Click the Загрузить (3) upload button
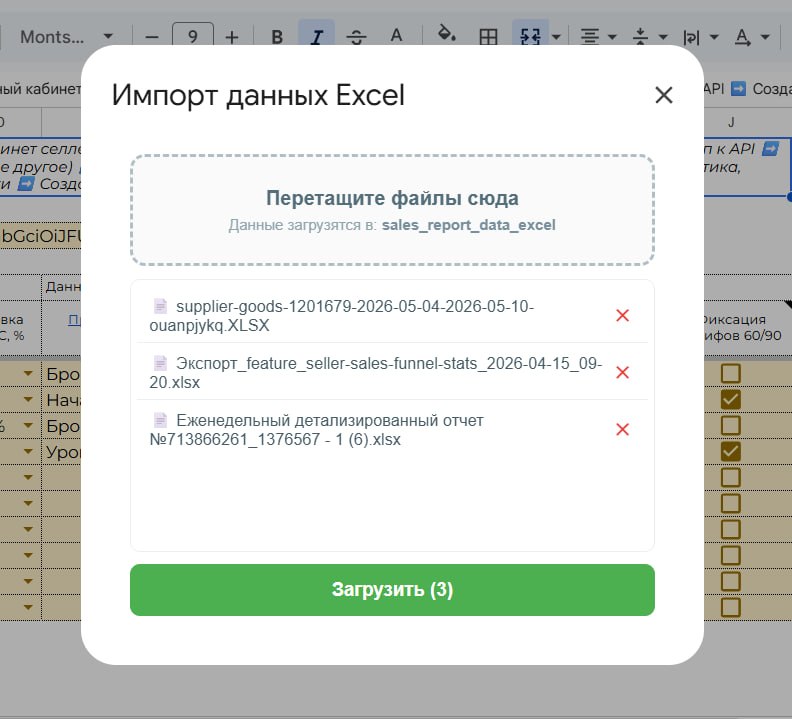This screenshot has height=719, width=792. coord(392,590)
